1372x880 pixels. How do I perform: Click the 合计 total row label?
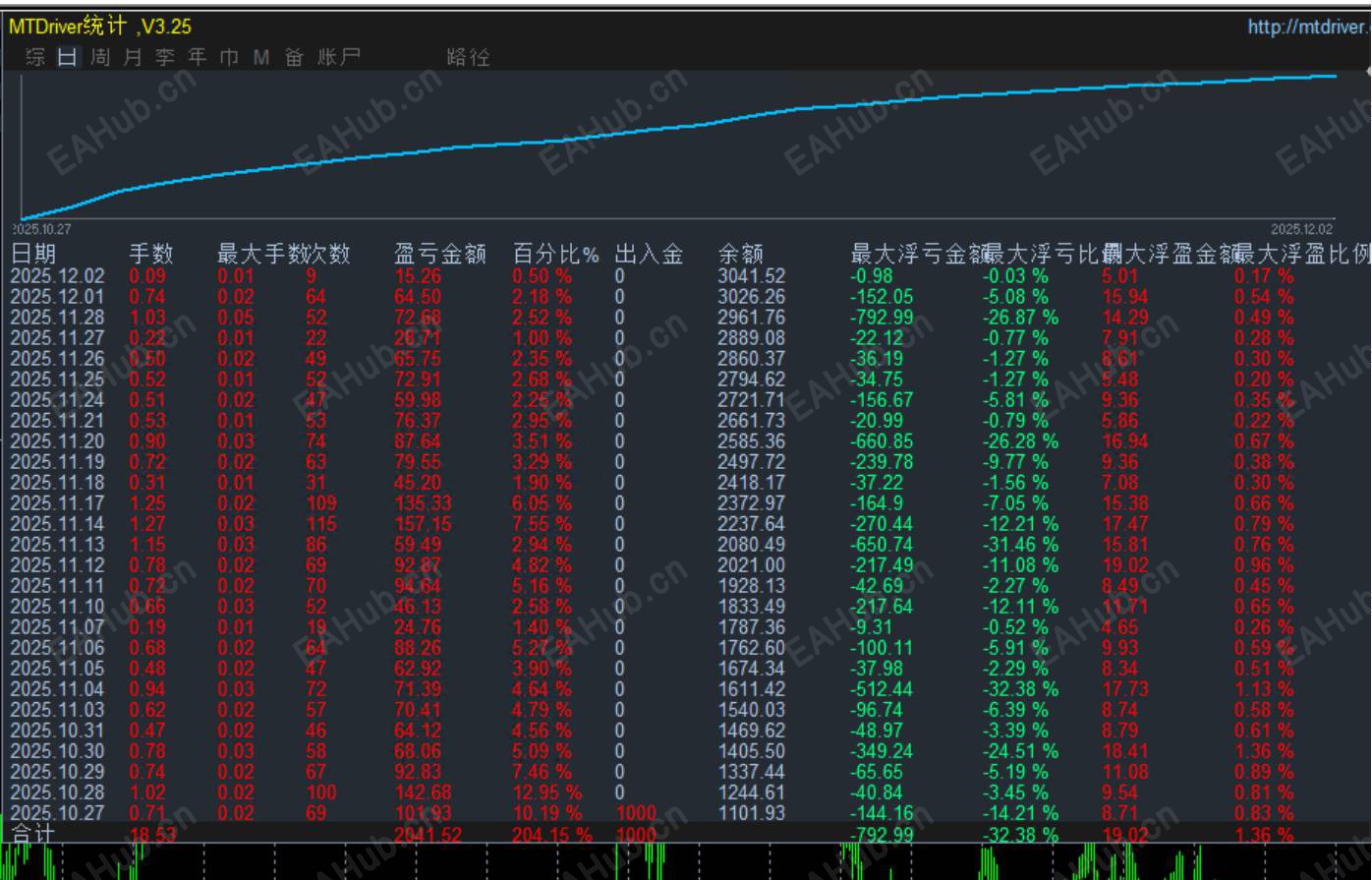[x=33, y=835]
